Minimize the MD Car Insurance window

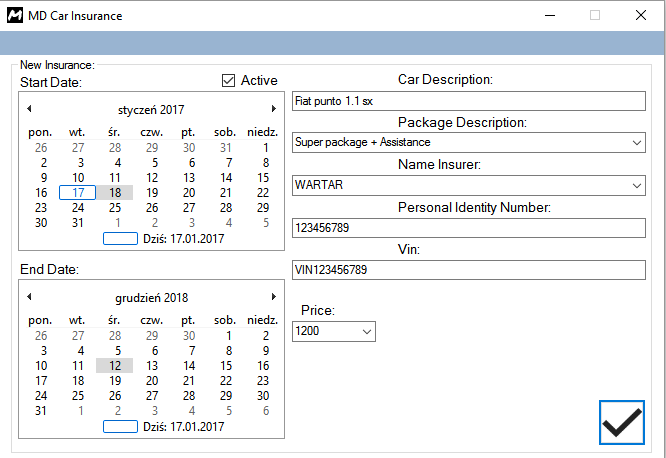pos(550,16)
